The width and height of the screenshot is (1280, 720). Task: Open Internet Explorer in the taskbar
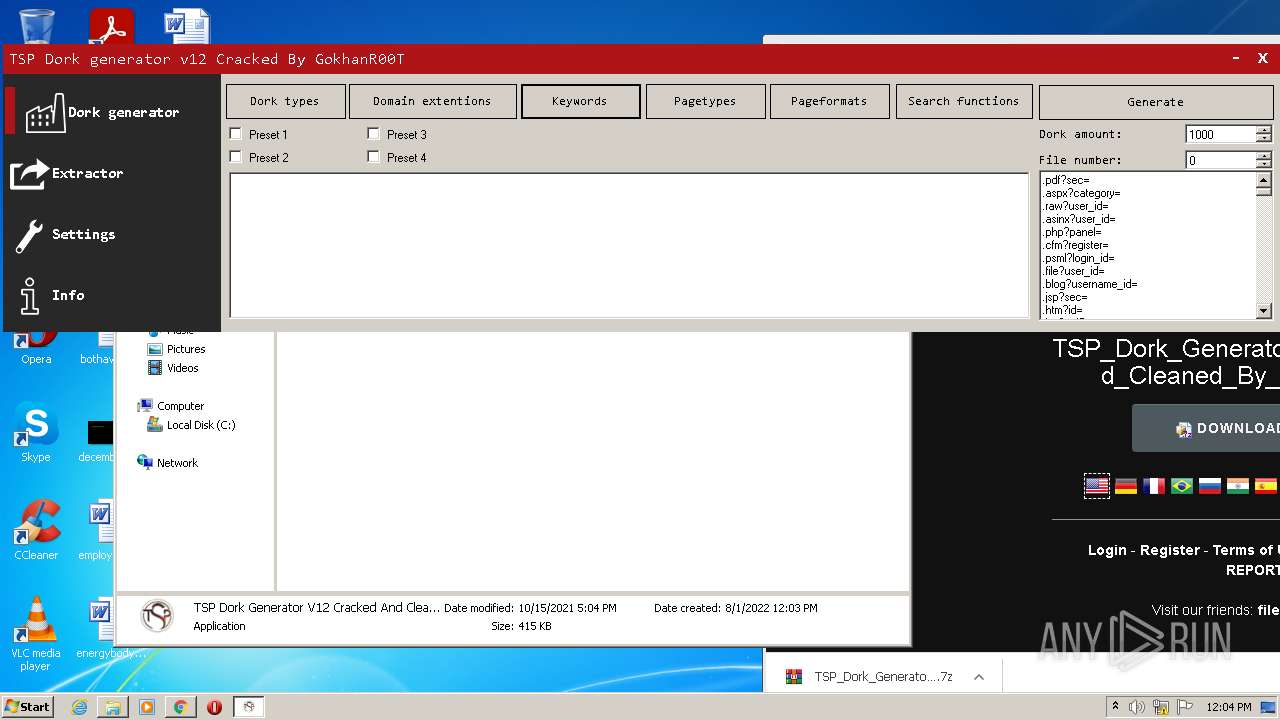pyautogui.click(x=79, y=707)
